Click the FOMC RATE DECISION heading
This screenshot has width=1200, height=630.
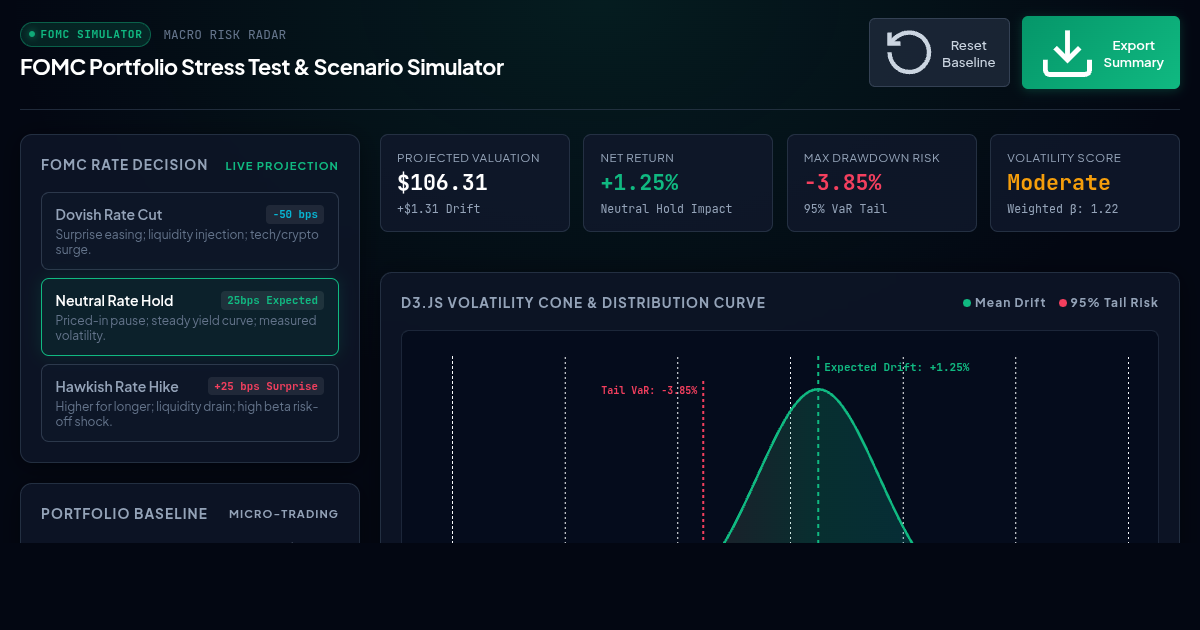[124, 165]
